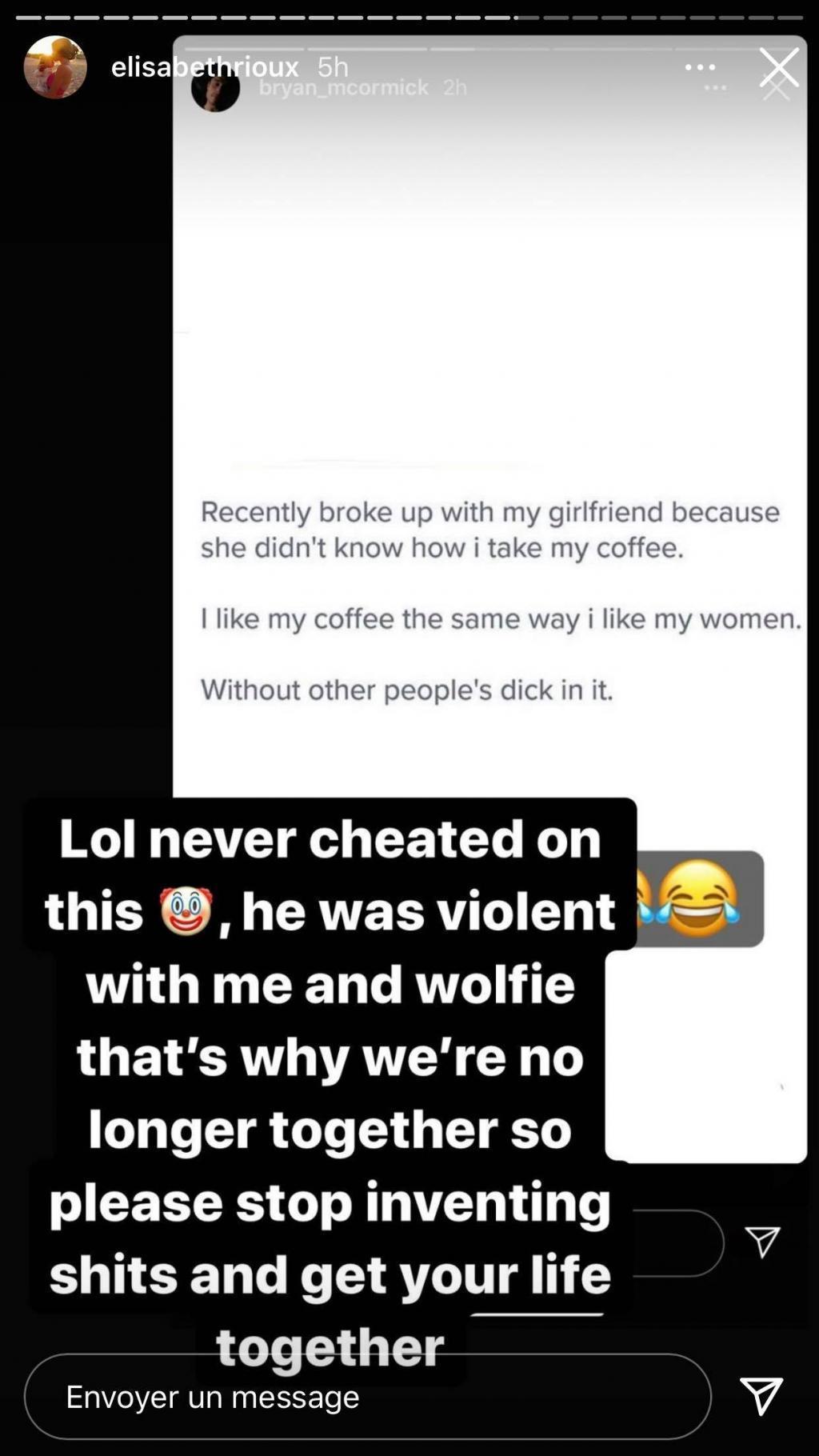Screen dimensions: 819x1456
Task: Tap the '2h' timestamp beside bryan_mcormick
Action: [x=455, y=87]
